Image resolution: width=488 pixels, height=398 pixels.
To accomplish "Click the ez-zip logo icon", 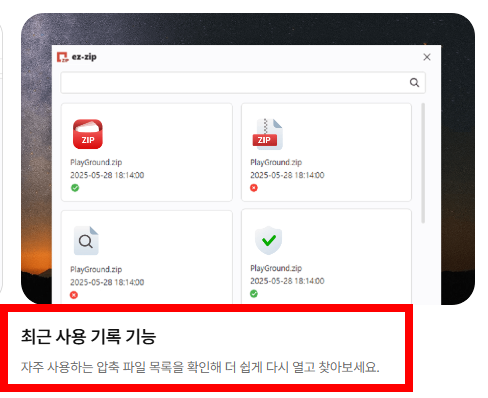I will [x=62, y=57].
